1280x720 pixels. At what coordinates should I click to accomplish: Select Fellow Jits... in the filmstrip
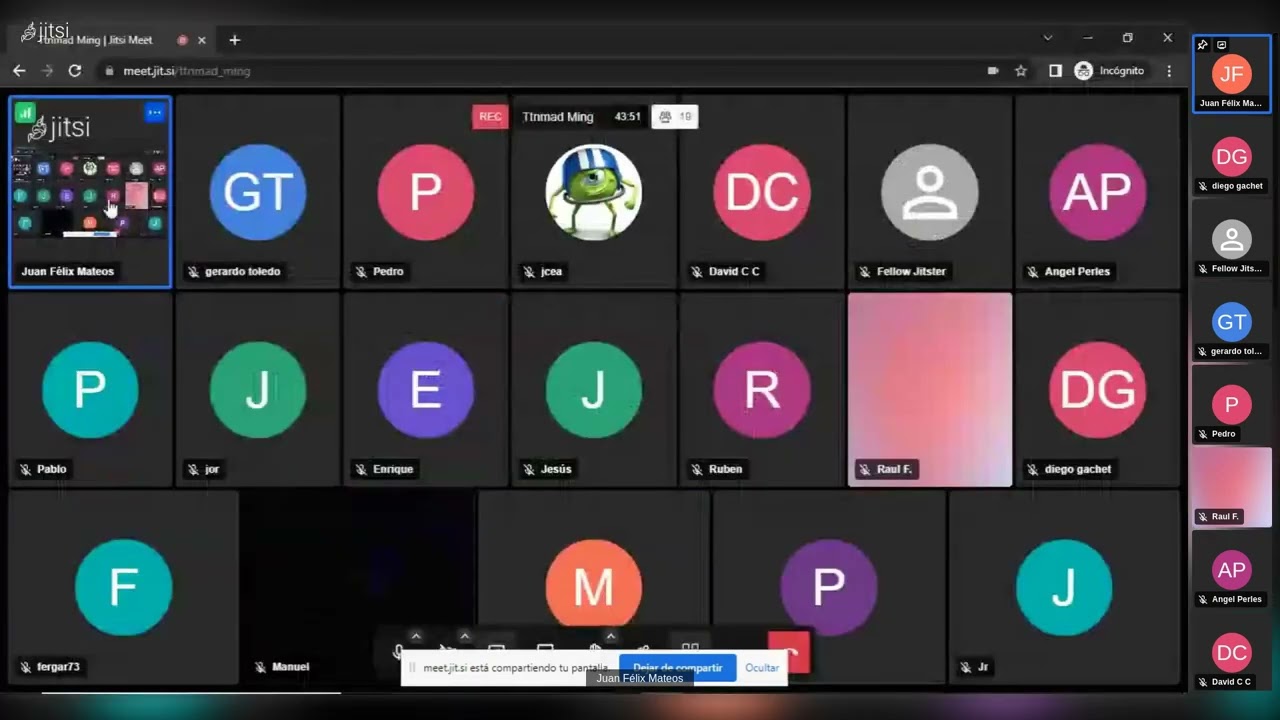point(1232,240)
